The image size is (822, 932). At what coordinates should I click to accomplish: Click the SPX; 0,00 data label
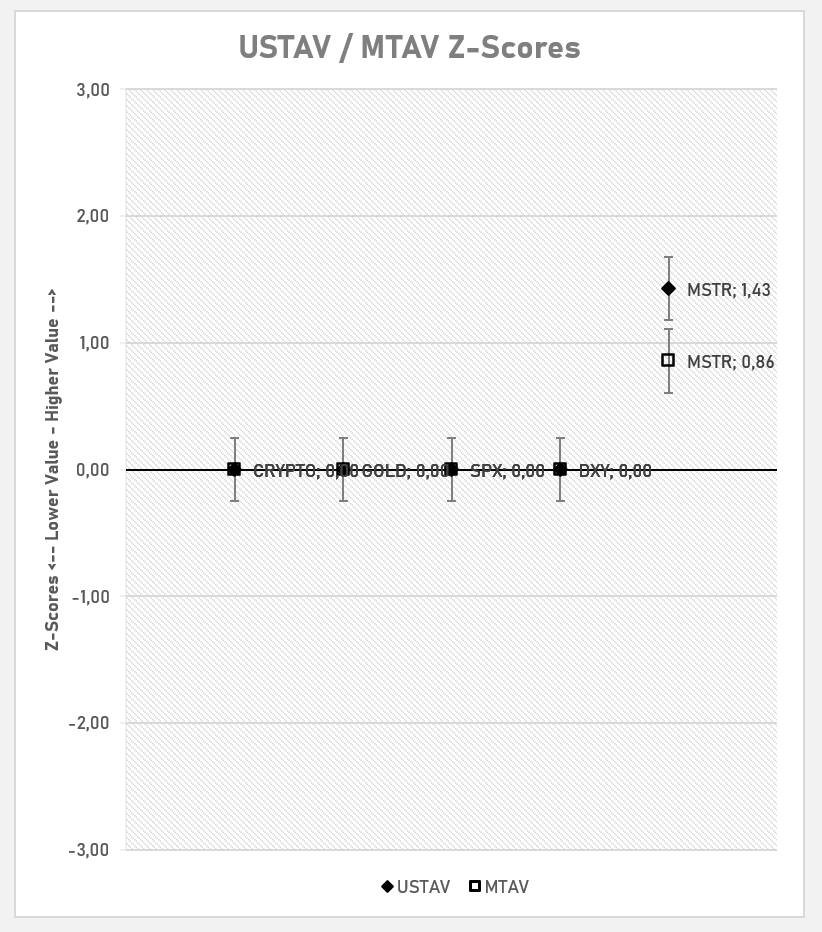click(x=507, y=471)
